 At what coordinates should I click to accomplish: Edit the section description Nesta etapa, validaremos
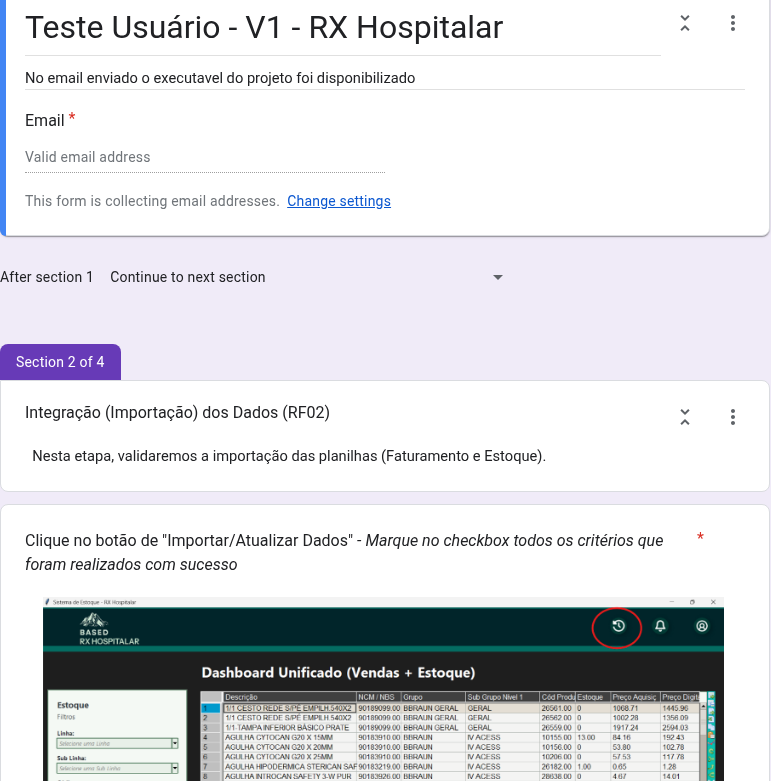point(289,456)
